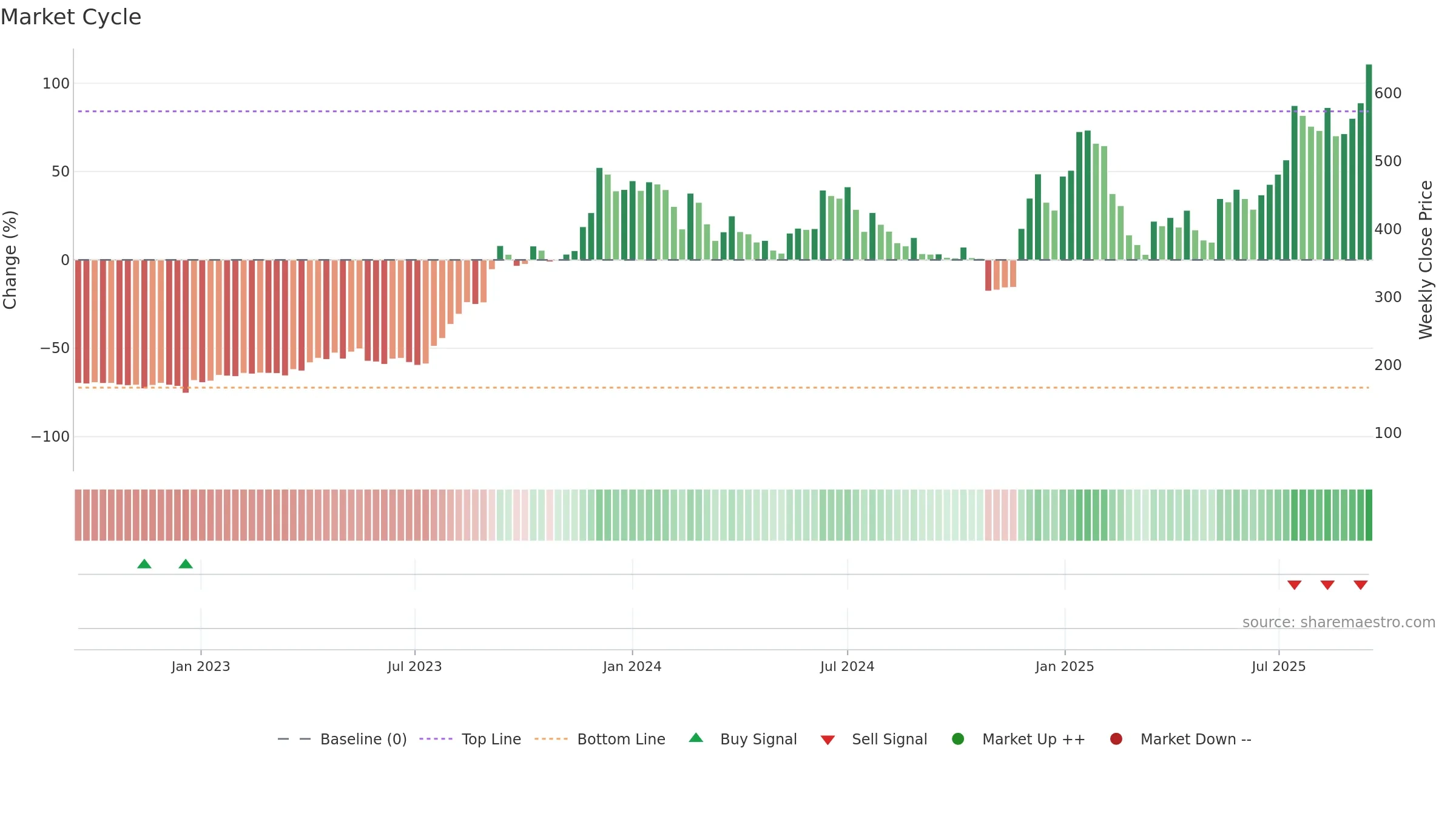1456x819 pixels.
Task: Click the gray dashed baseline legend sample
Action: (x=294, y=739)
